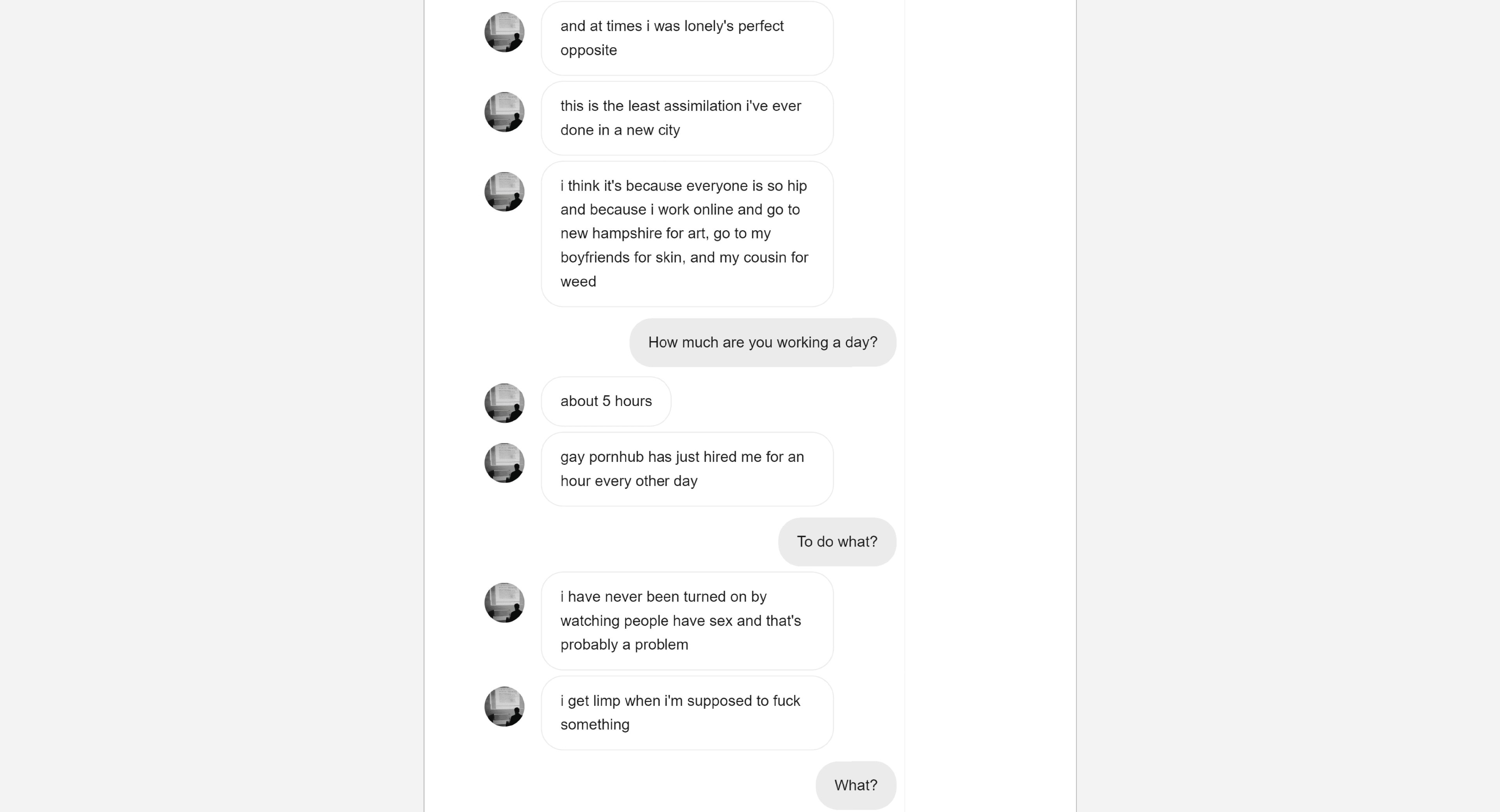Image resolution: width=1500 pixels, height=812 pixels.
Task: Click the avatar beside "lonely's perfect opposite" message
Action: pos(504,32)
